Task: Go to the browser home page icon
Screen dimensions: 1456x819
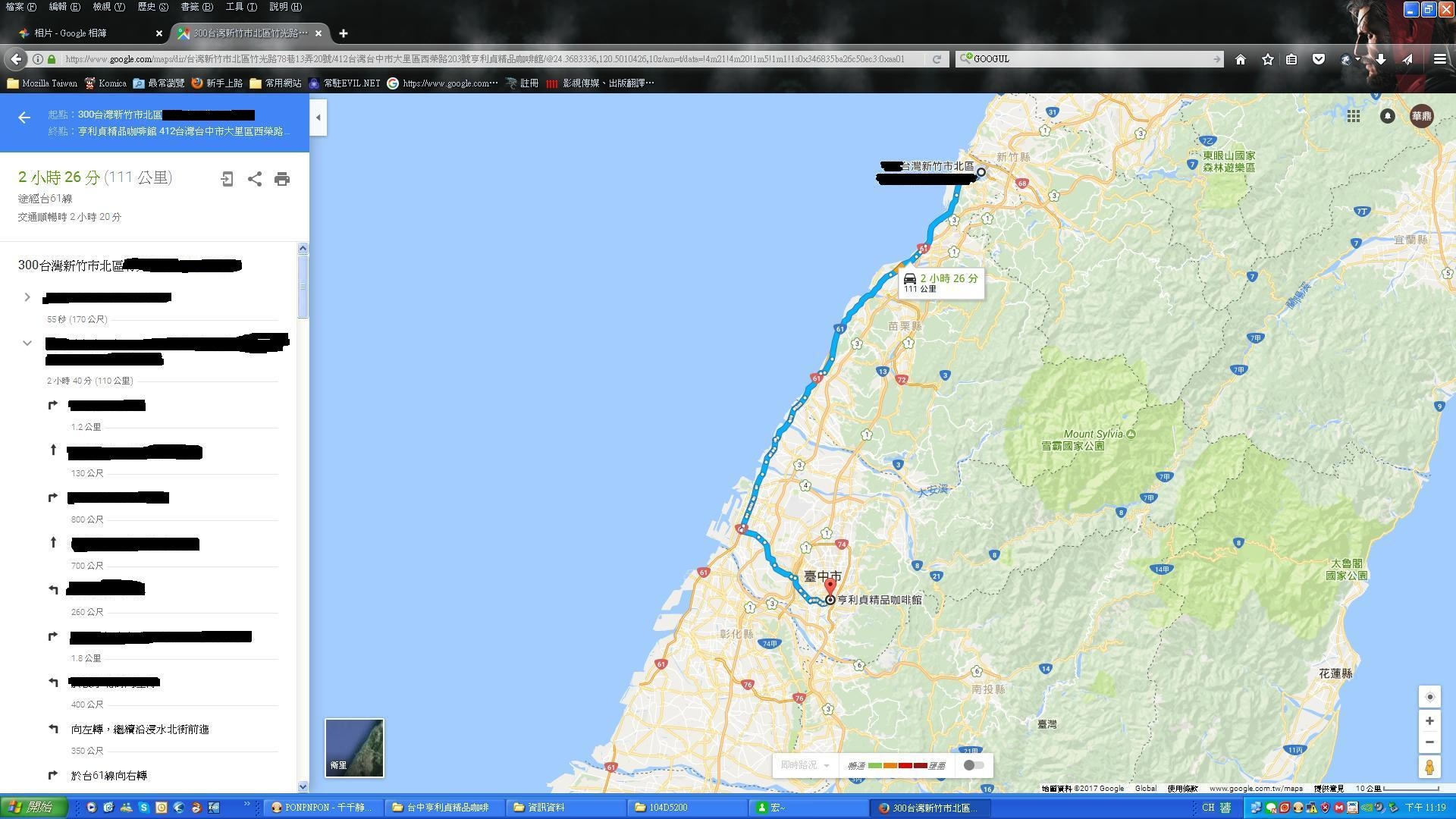Action: (x=1241, y=59)
